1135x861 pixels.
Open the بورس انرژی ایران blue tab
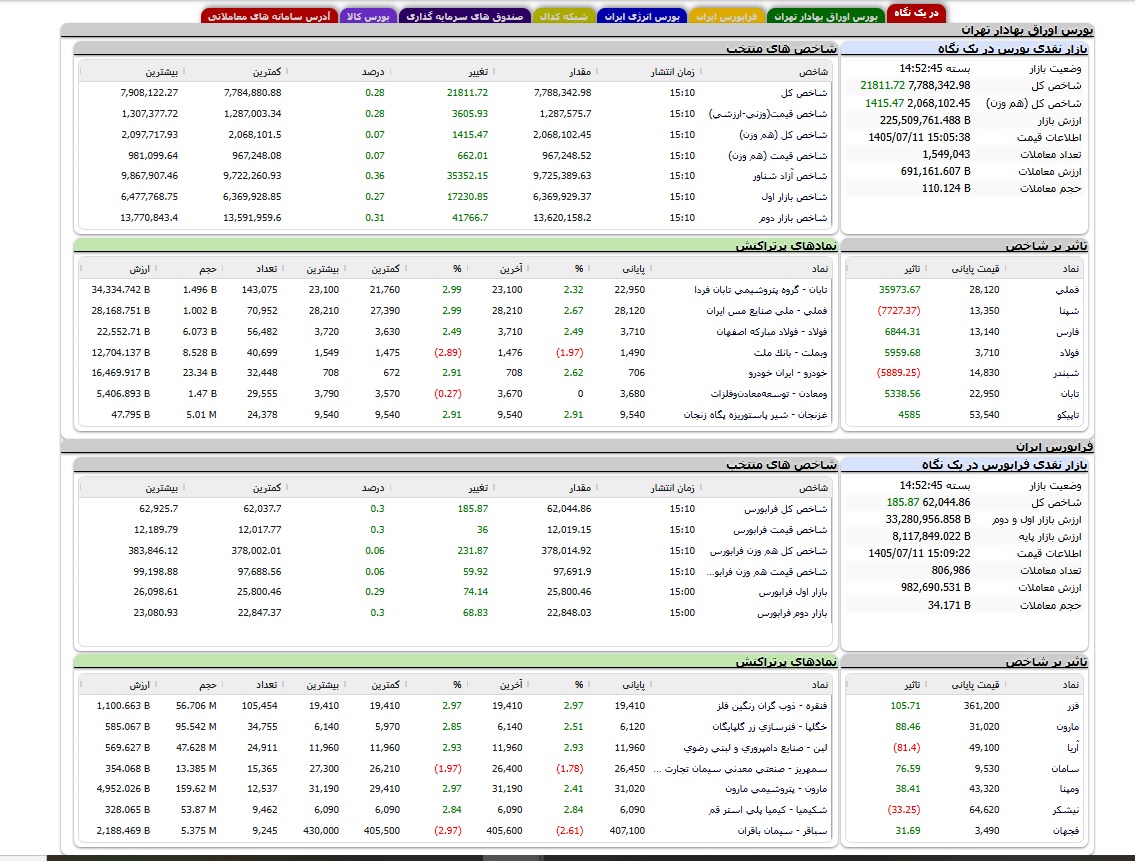tap(642, 16)
